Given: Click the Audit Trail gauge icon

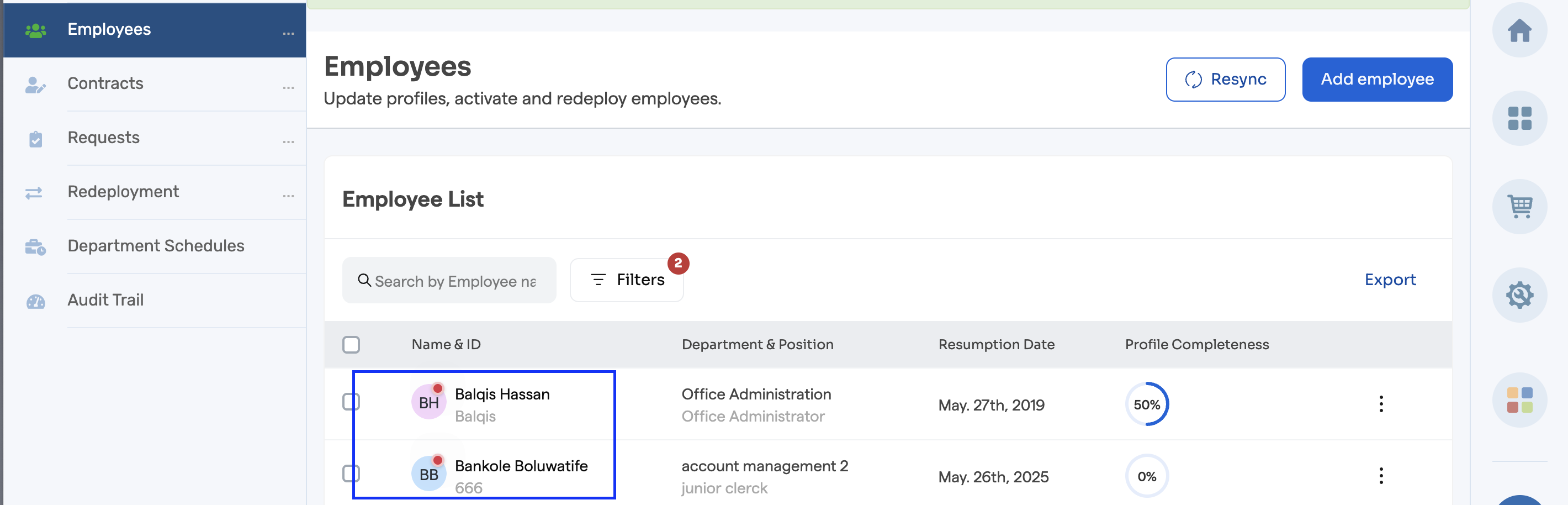Looking at the screenshot, I should coord(36,302).
